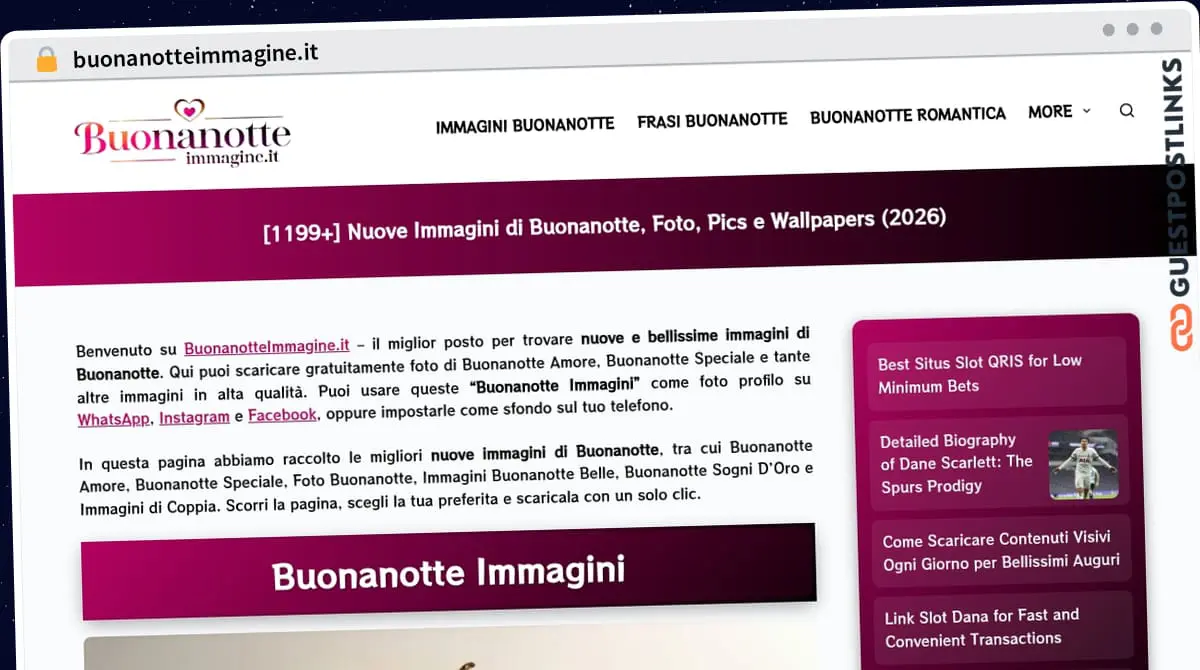Viewport: 1200px width, 670px height.
Task: Click the padlock icon in address bar
Action: pos(47,59)
